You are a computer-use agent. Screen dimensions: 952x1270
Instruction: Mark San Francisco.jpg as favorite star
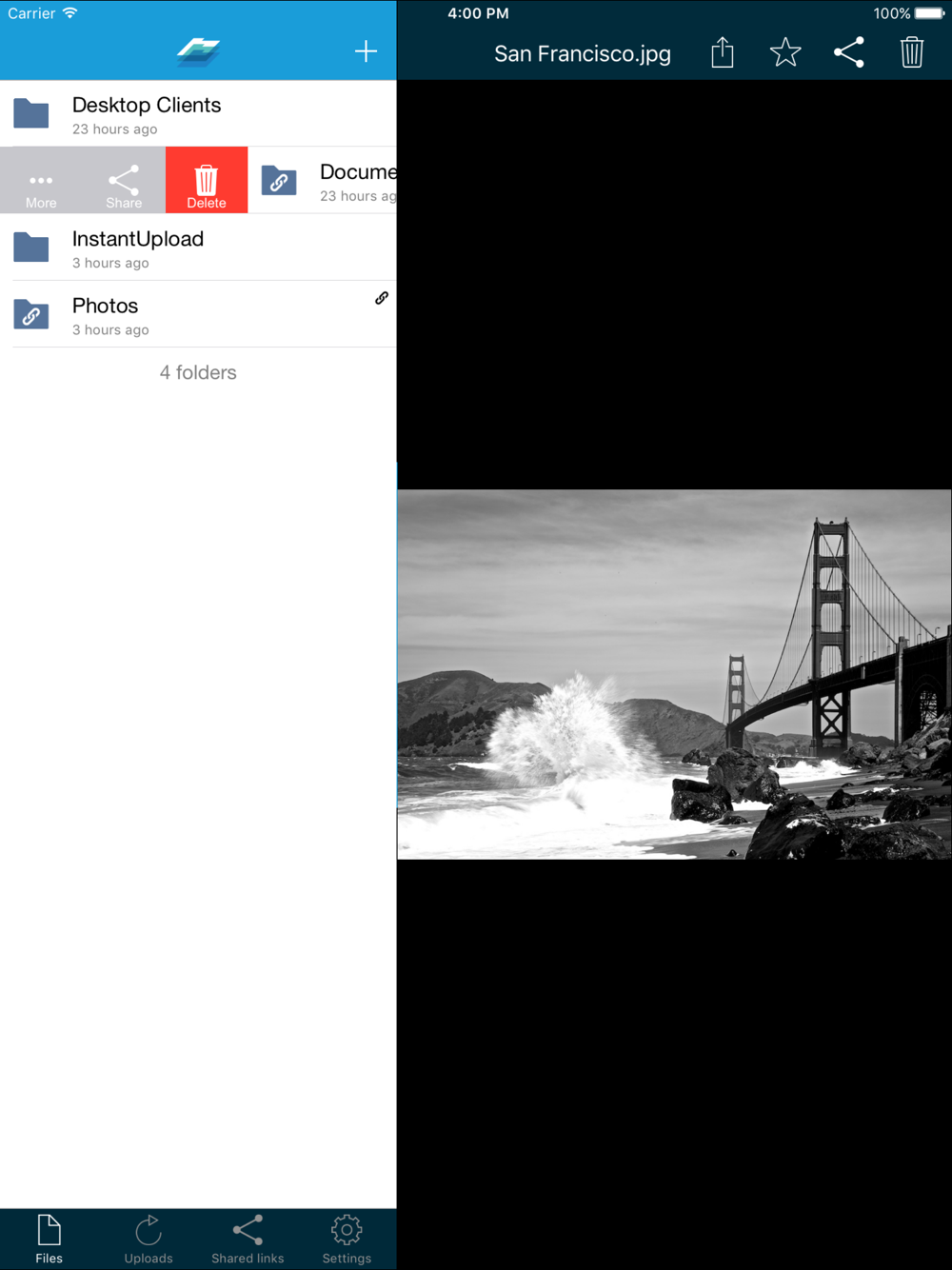pos(785,51)
